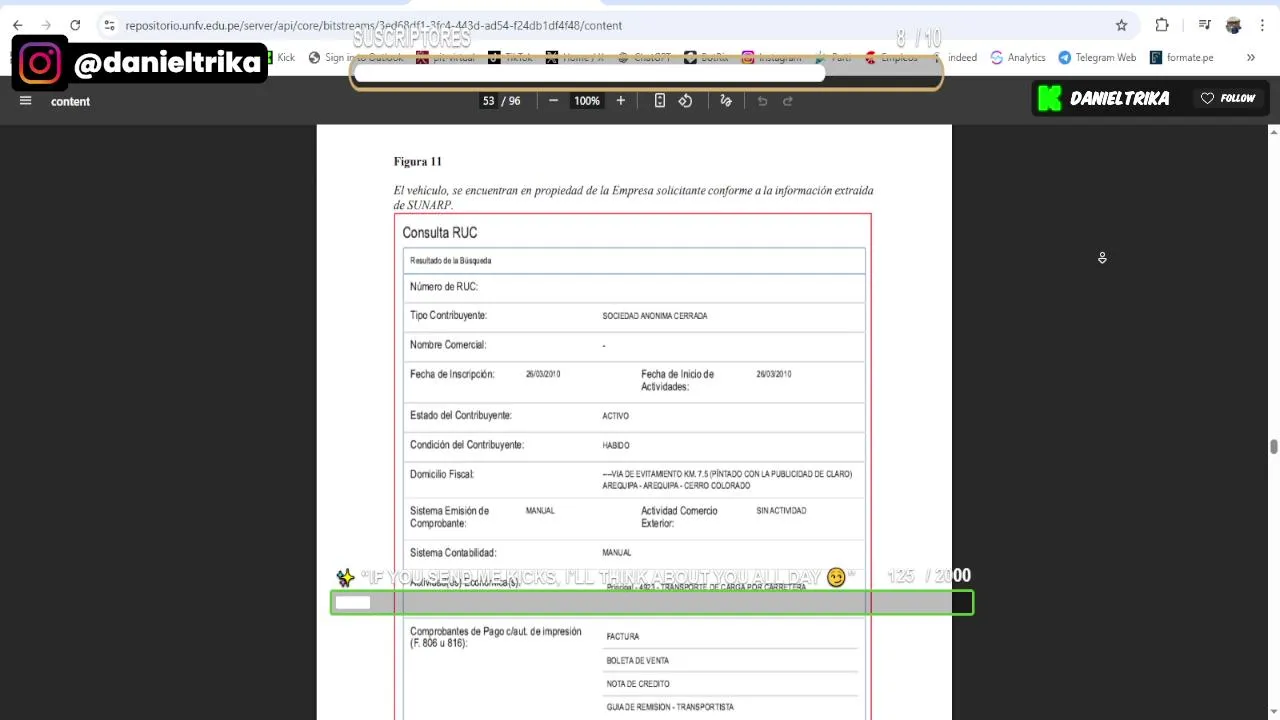The height and width of the screenshot is (720, 1280).
Task: Zoom in on the PDF document
Action: tap(620, 101)
